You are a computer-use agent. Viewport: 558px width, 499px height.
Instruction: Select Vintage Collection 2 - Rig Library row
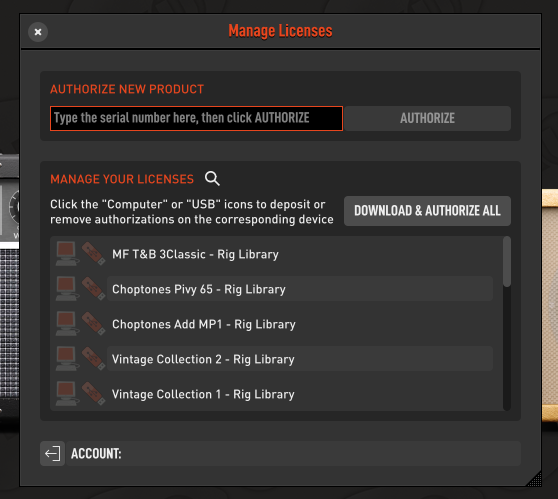(x=300, y=359)
